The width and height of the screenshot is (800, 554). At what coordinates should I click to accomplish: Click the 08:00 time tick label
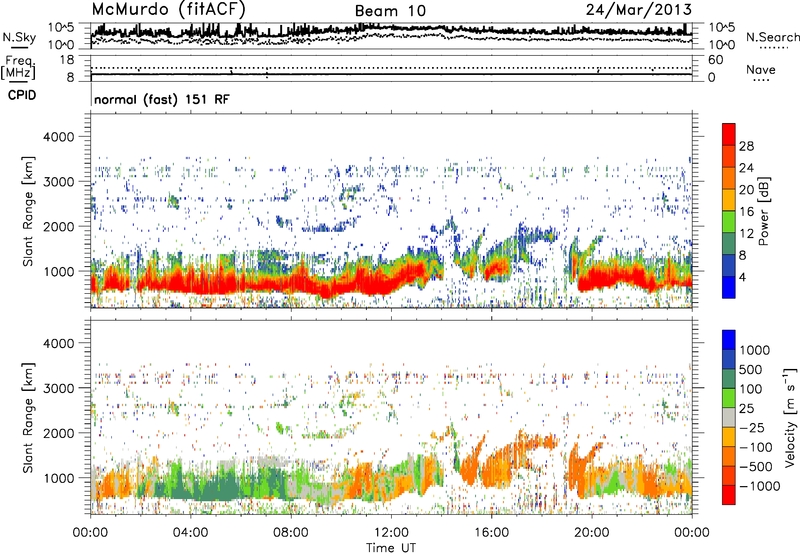(291, 533)
